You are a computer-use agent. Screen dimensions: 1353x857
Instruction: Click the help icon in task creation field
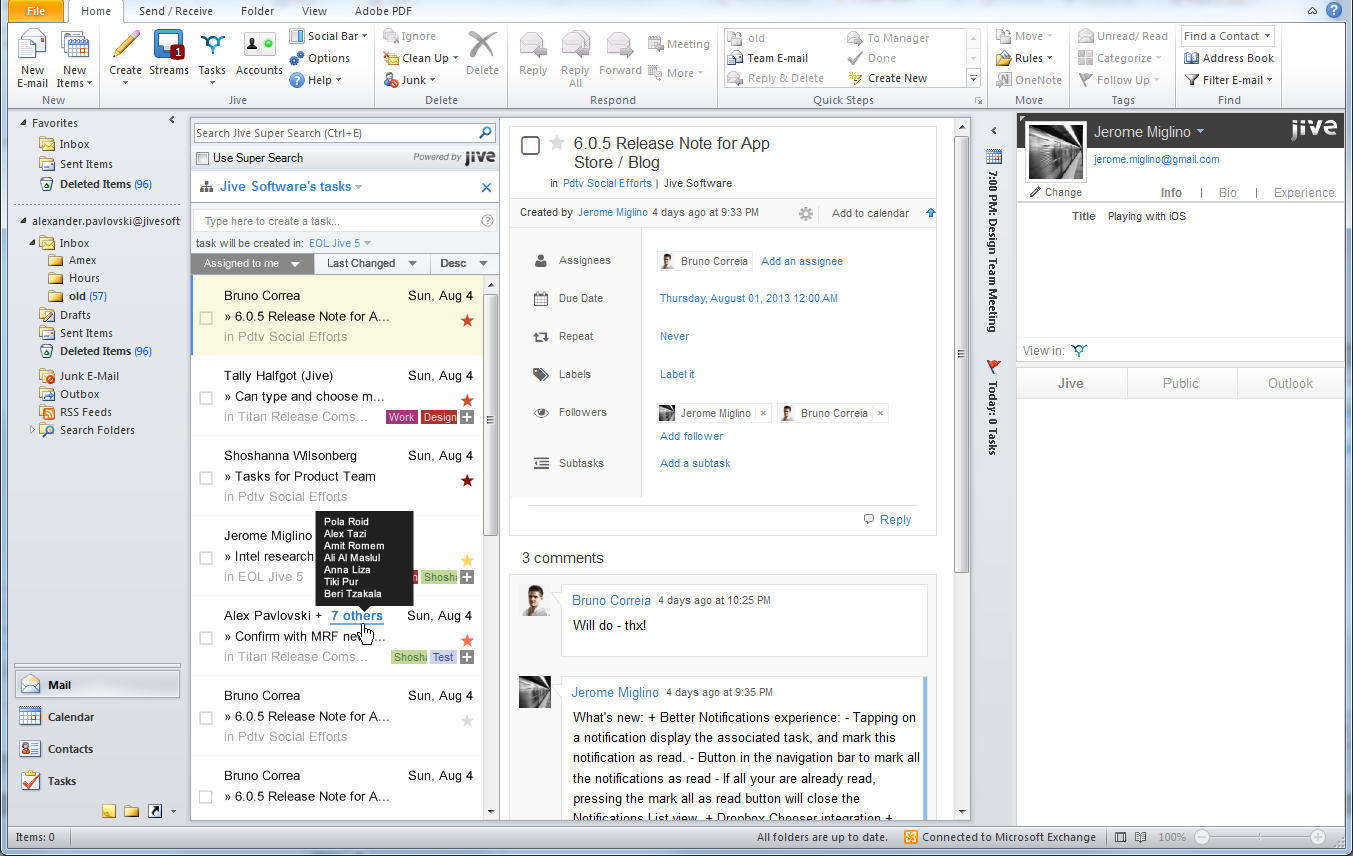[x=487, y=221]
